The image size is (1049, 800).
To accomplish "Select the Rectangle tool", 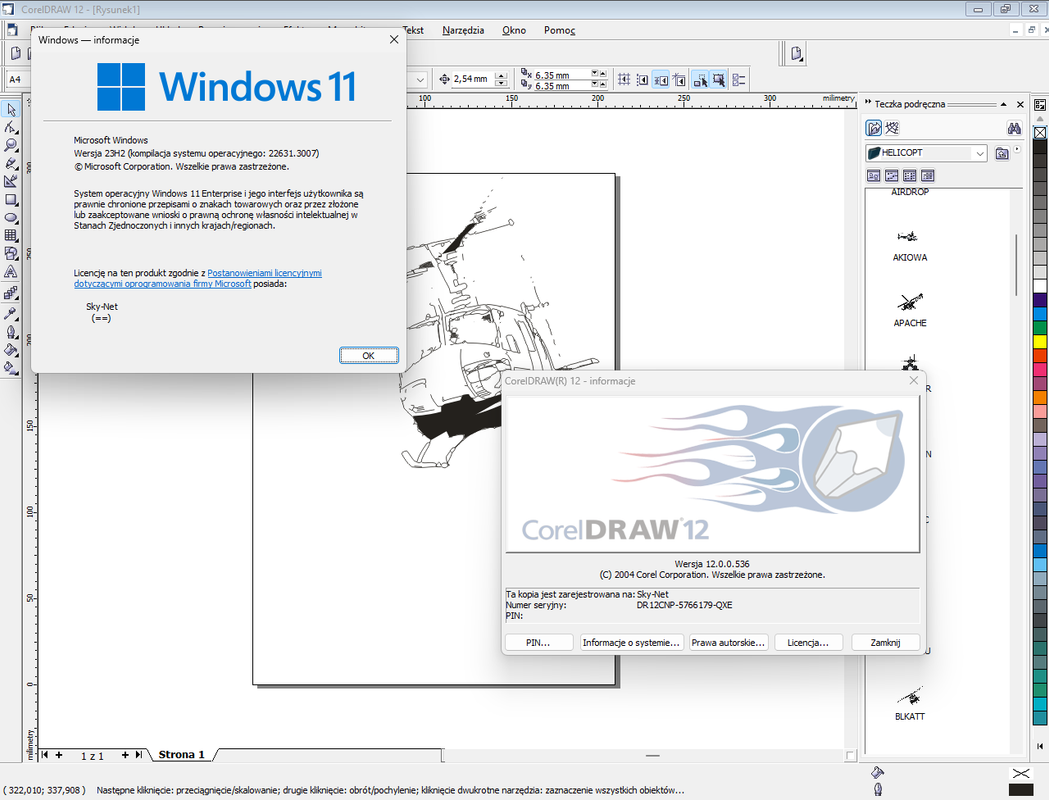I will pyautogui.click(x=11, y=199).
